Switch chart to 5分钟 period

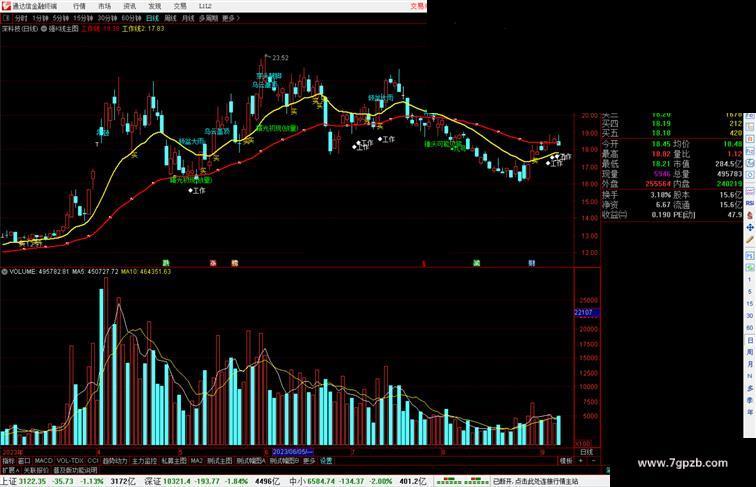click(61, 18)
